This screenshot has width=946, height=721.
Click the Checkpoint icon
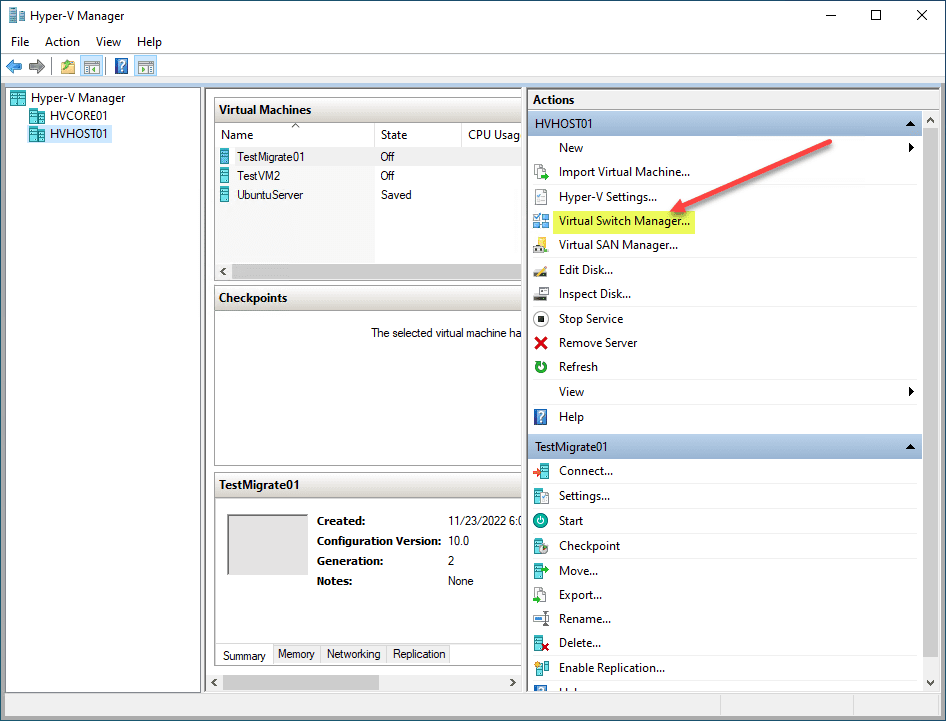(x=541, y=546)
